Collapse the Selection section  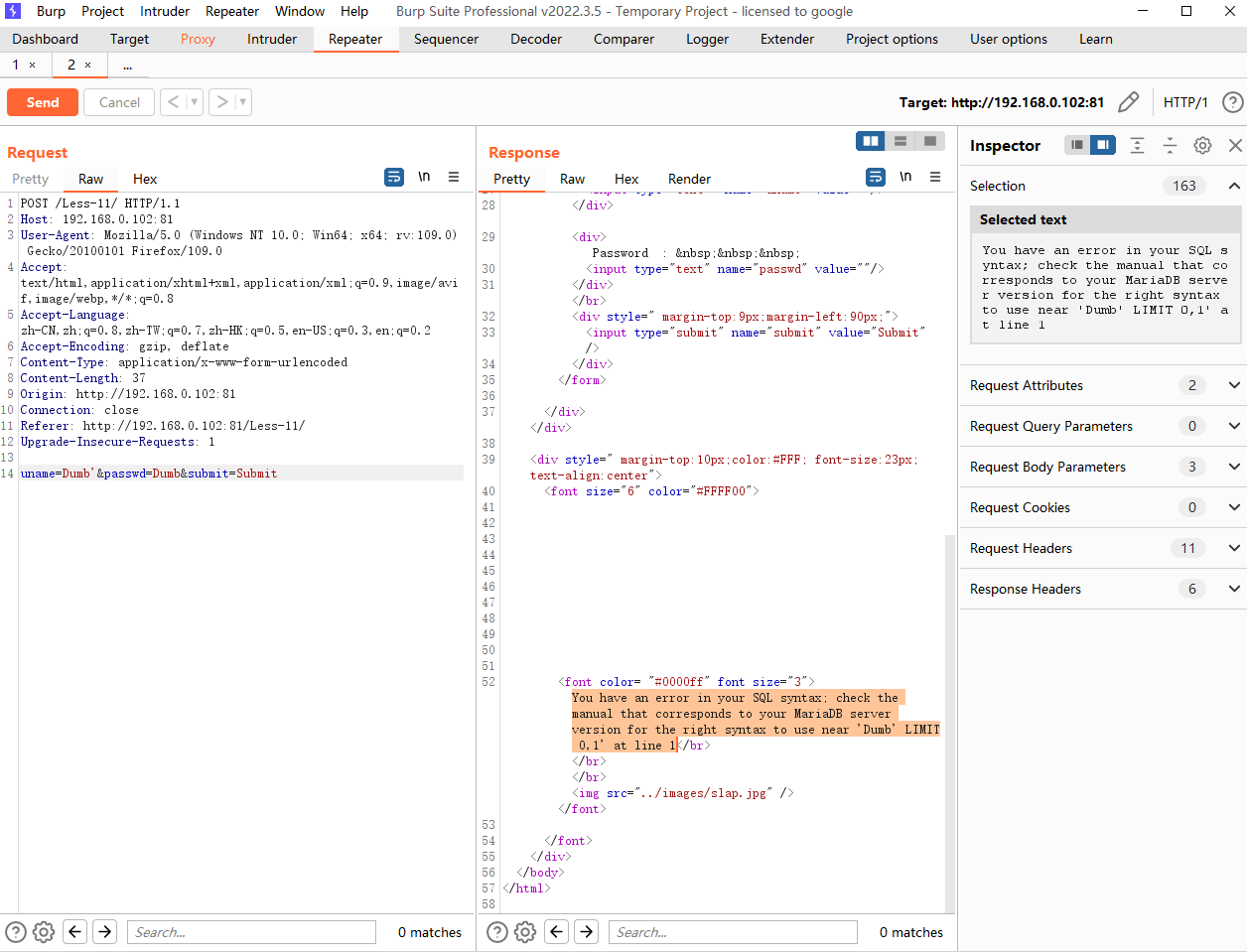[1234, 186]
